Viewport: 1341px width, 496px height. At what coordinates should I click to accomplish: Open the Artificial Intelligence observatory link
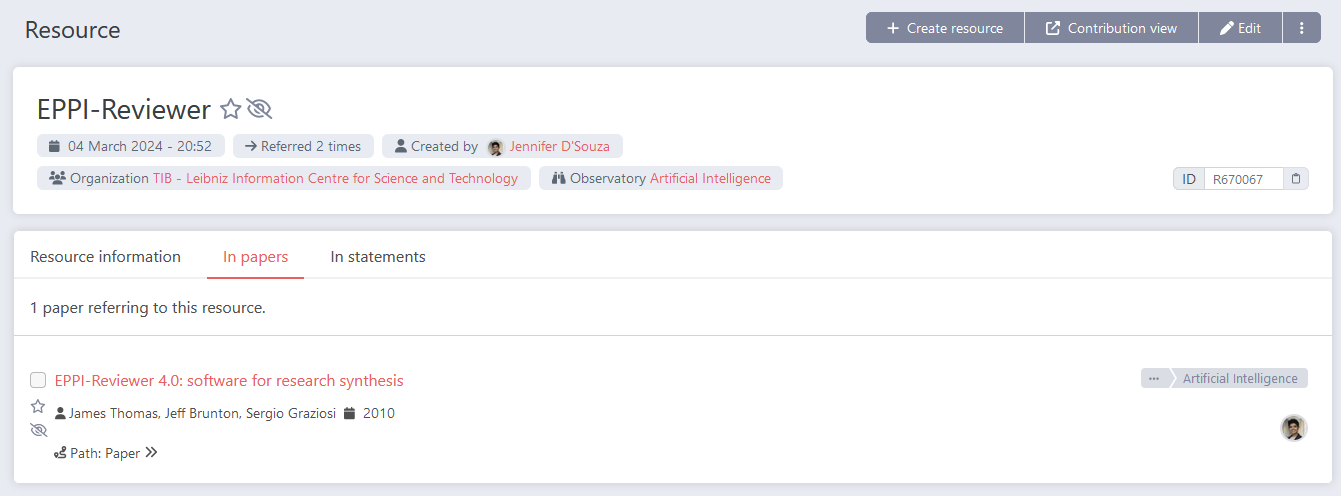coord(710,178)
